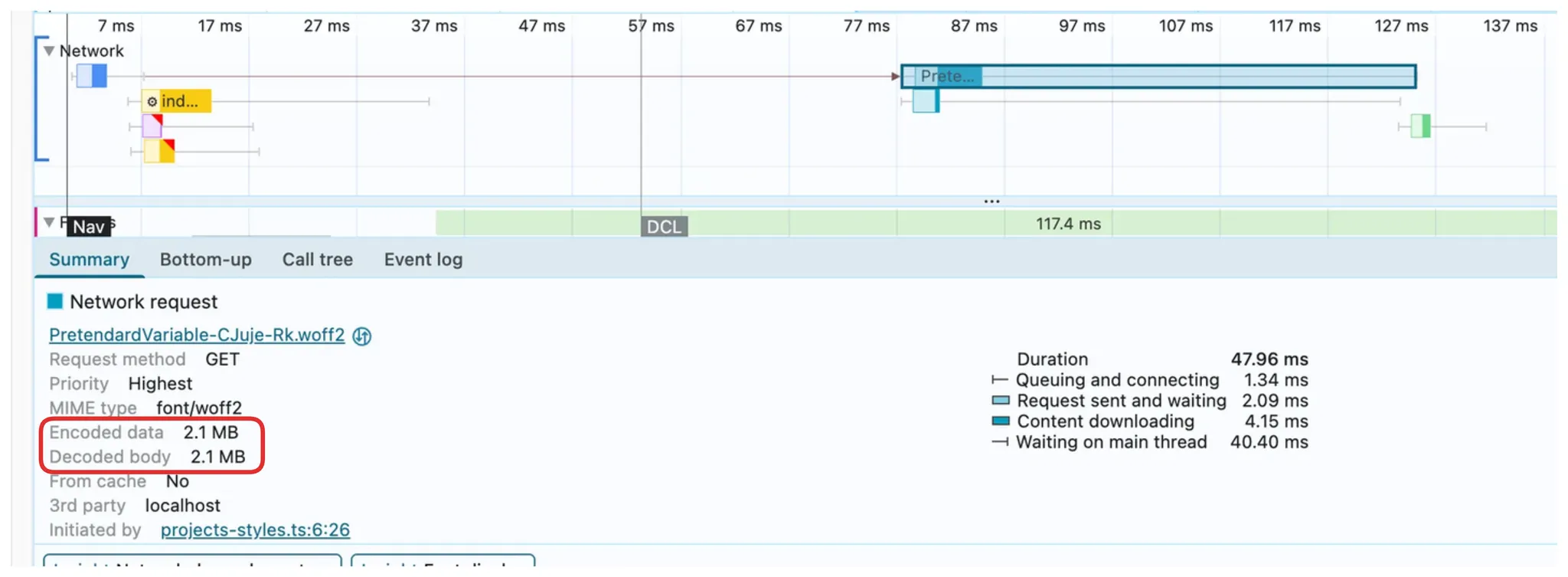Select the yellow render-blocking request block
Image resolution: width=1568 pixels, height=577 pixels.
[x=159, y=151]
